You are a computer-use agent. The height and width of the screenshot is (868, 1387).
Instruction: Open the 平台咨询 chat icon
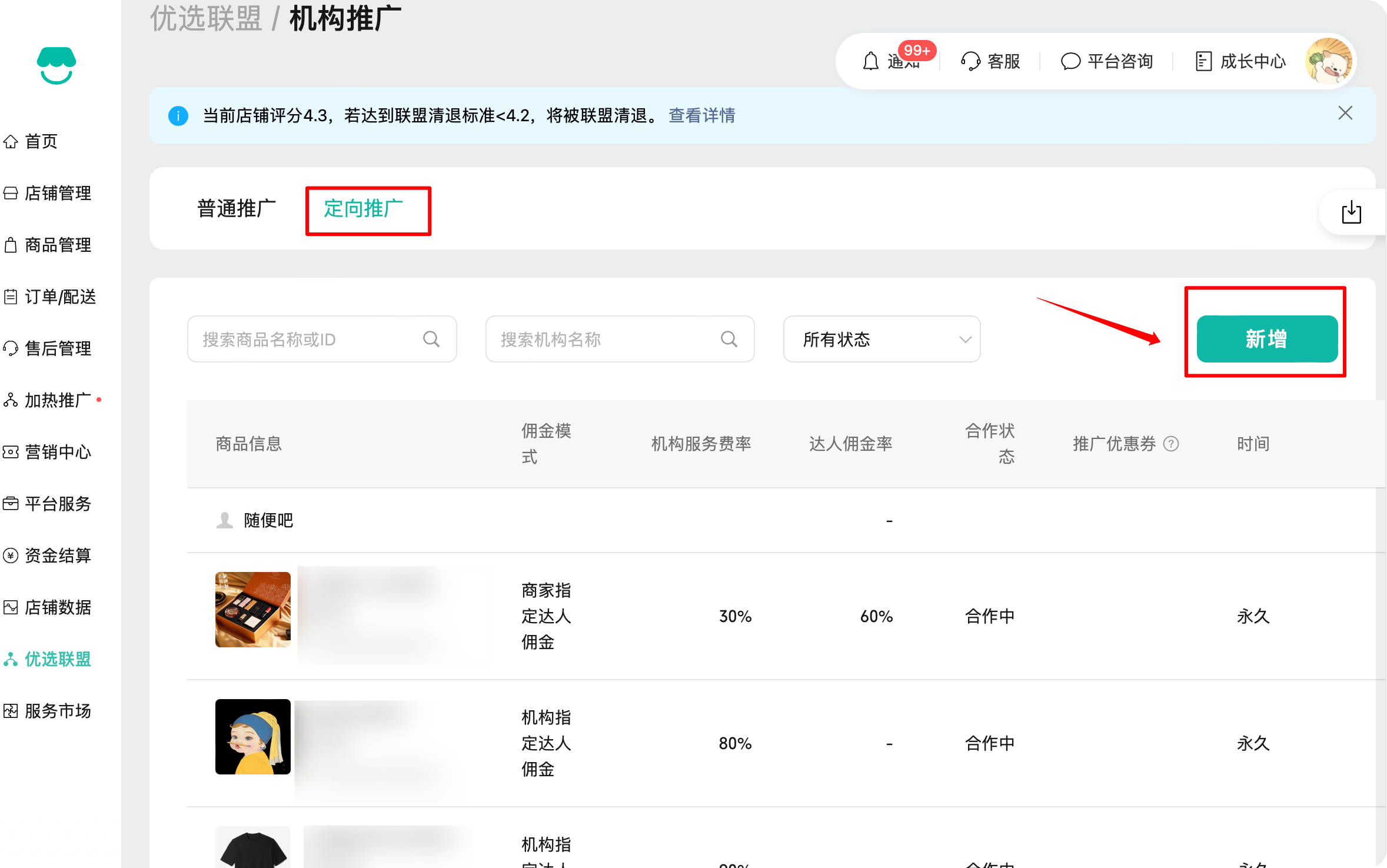1070,61
